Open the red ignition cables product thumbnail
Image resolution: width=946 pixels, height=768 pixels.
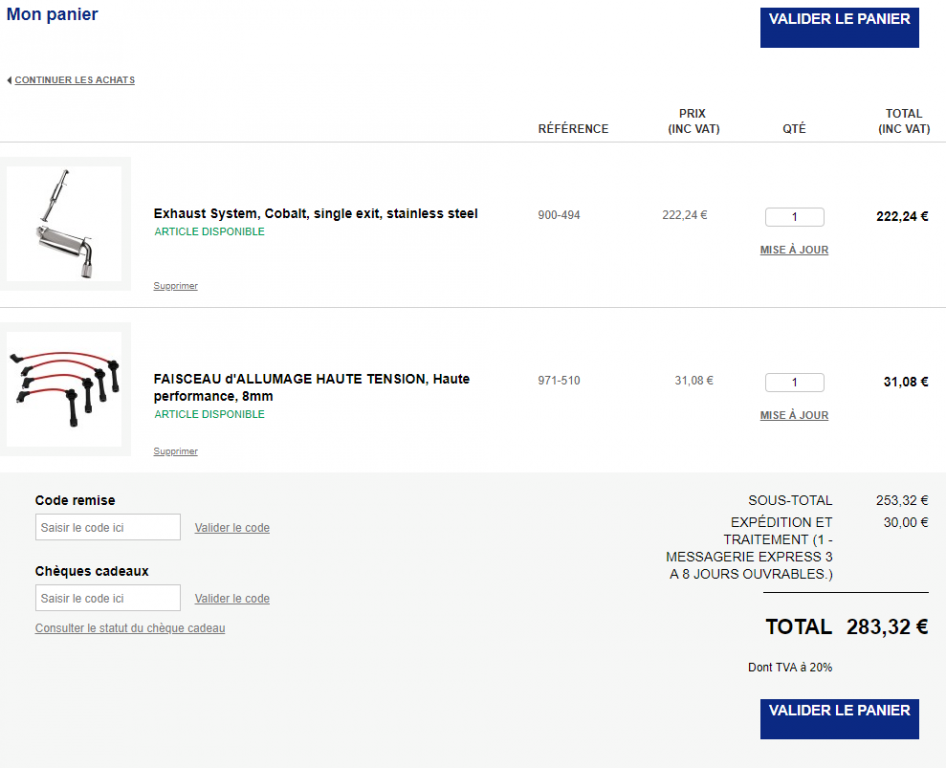65,389
